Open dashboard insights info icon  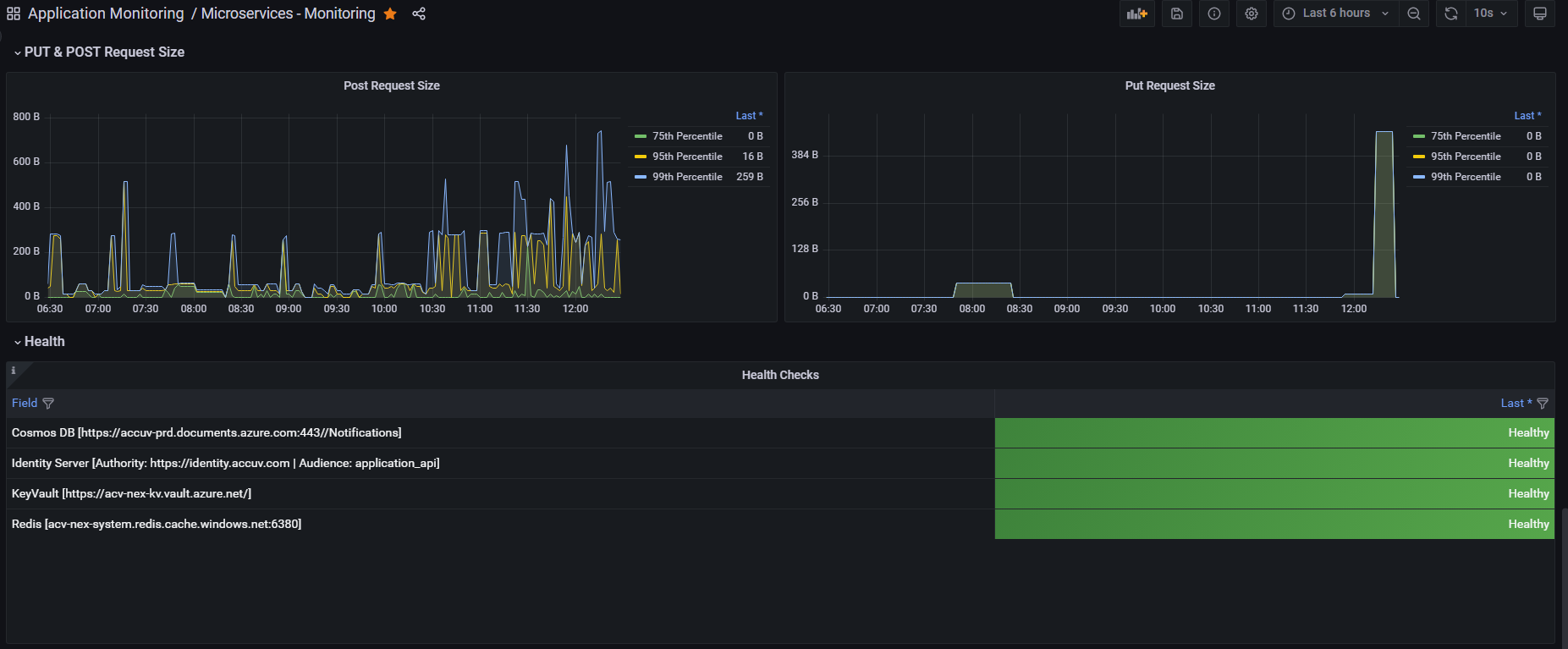[1213, 14]
